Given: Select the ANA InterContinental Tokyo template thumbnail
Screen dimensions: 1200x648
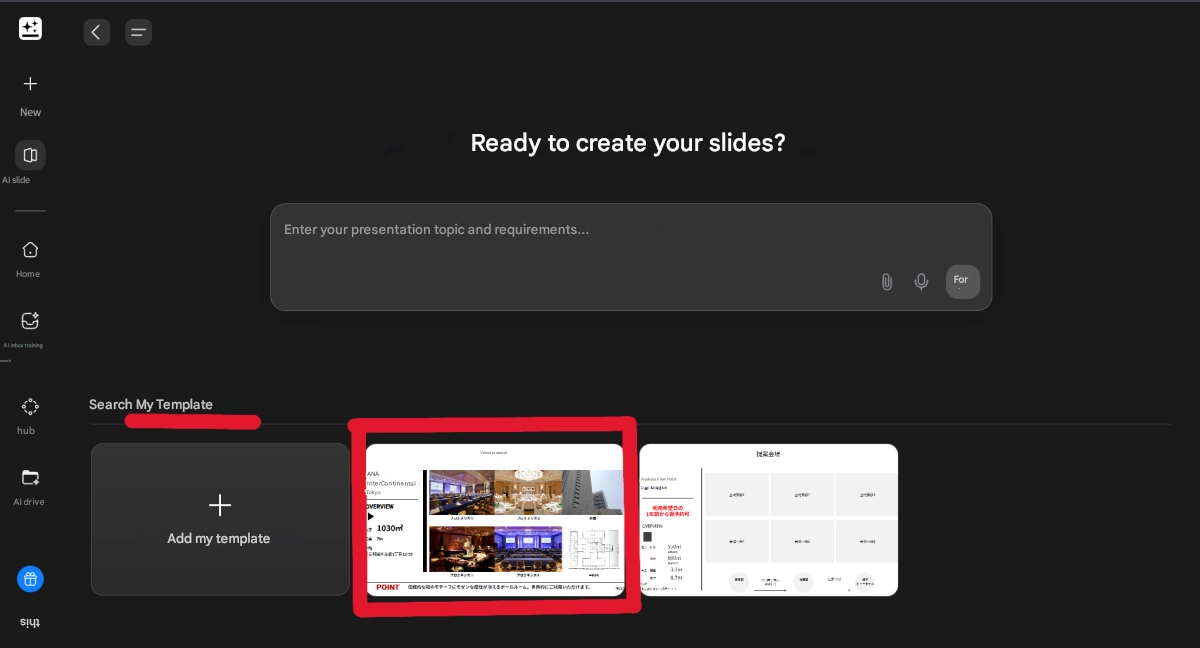Looking at the screenshot, I should click(x=494, y=520).
